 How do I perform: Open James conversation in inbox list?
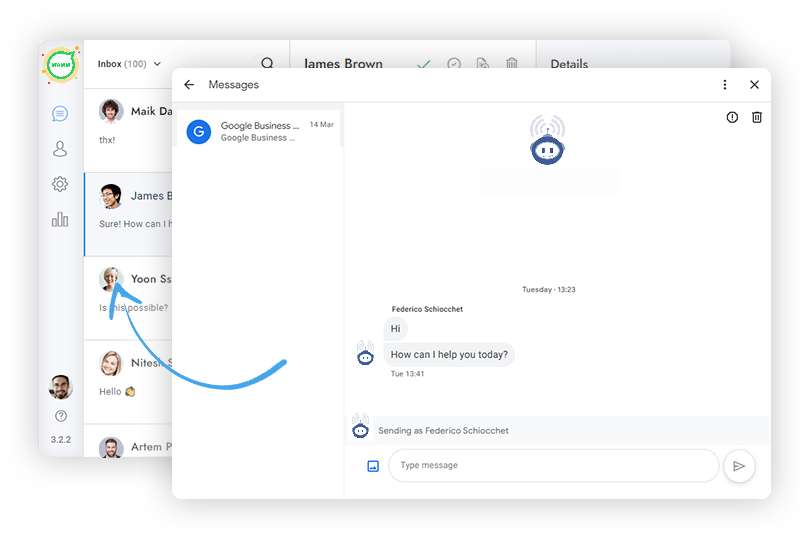128,214
